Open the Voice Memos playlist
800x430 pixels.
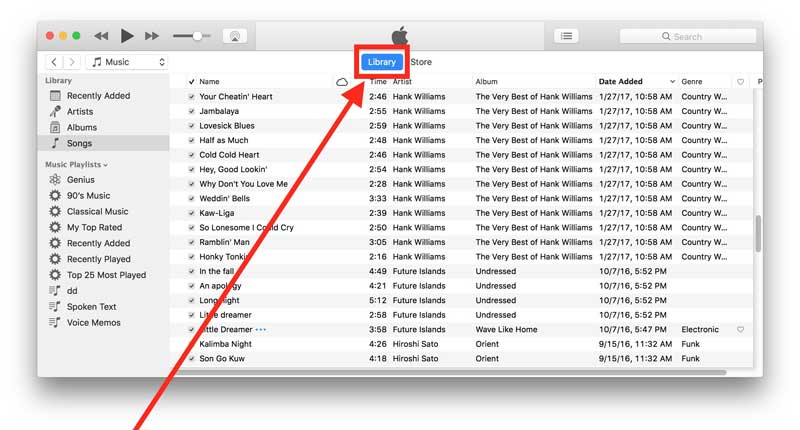(93, 322)
